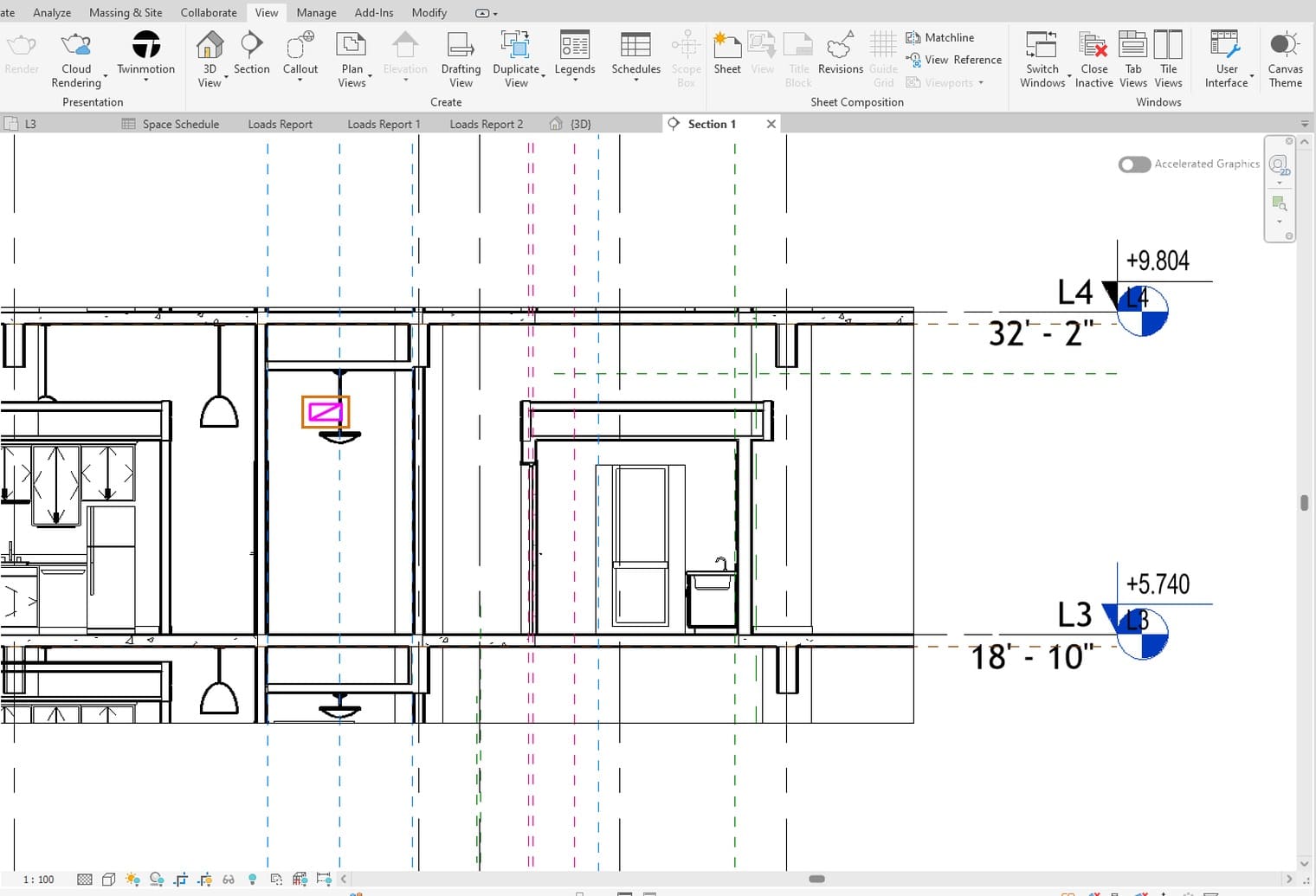Switch to the Loads Report 2 view tab

point(487,124)
